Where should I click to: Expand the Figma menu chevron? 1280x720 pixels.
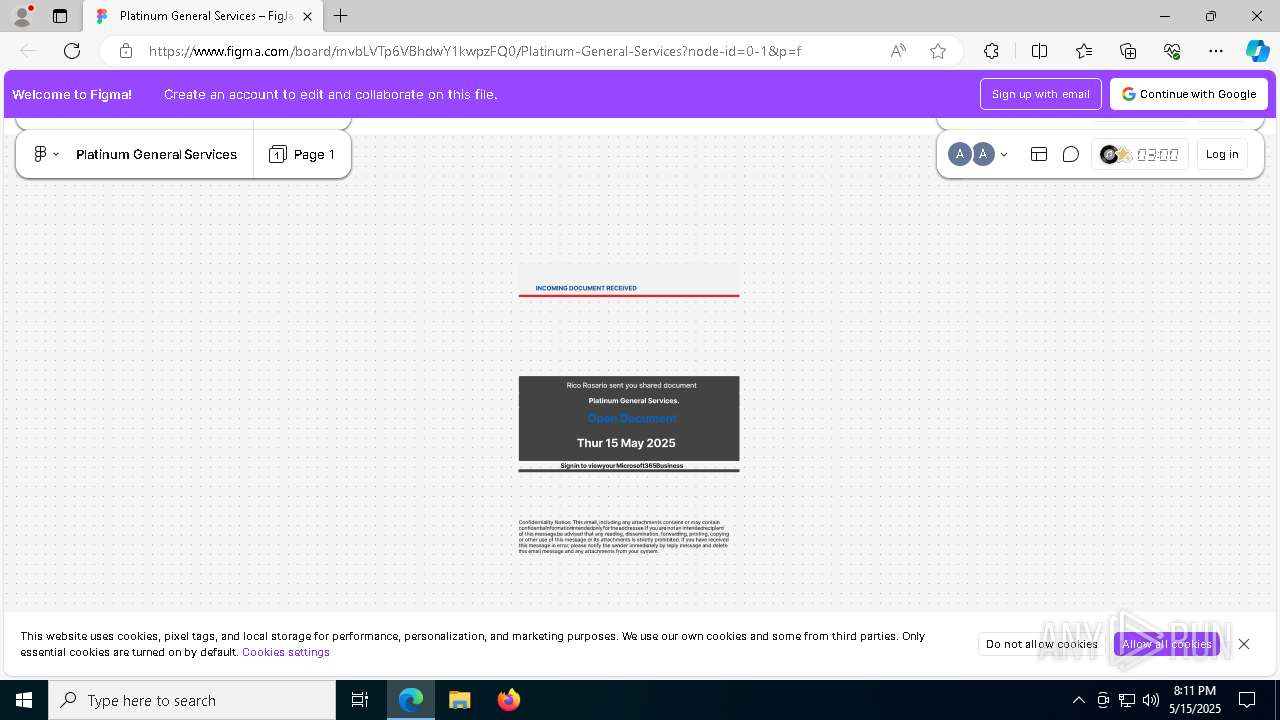coord(56,154)
